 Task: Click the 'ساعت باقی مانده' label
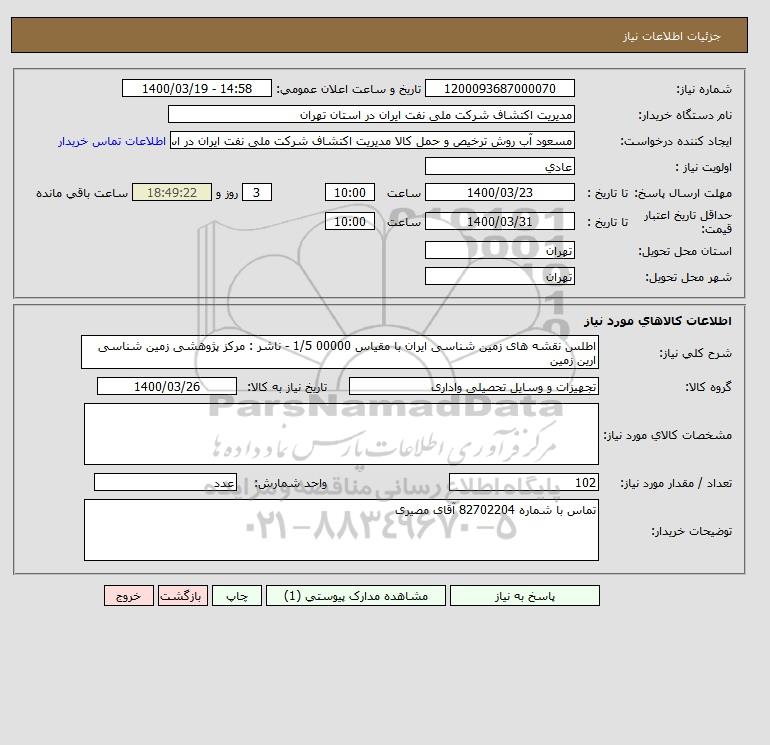point(82,193)
